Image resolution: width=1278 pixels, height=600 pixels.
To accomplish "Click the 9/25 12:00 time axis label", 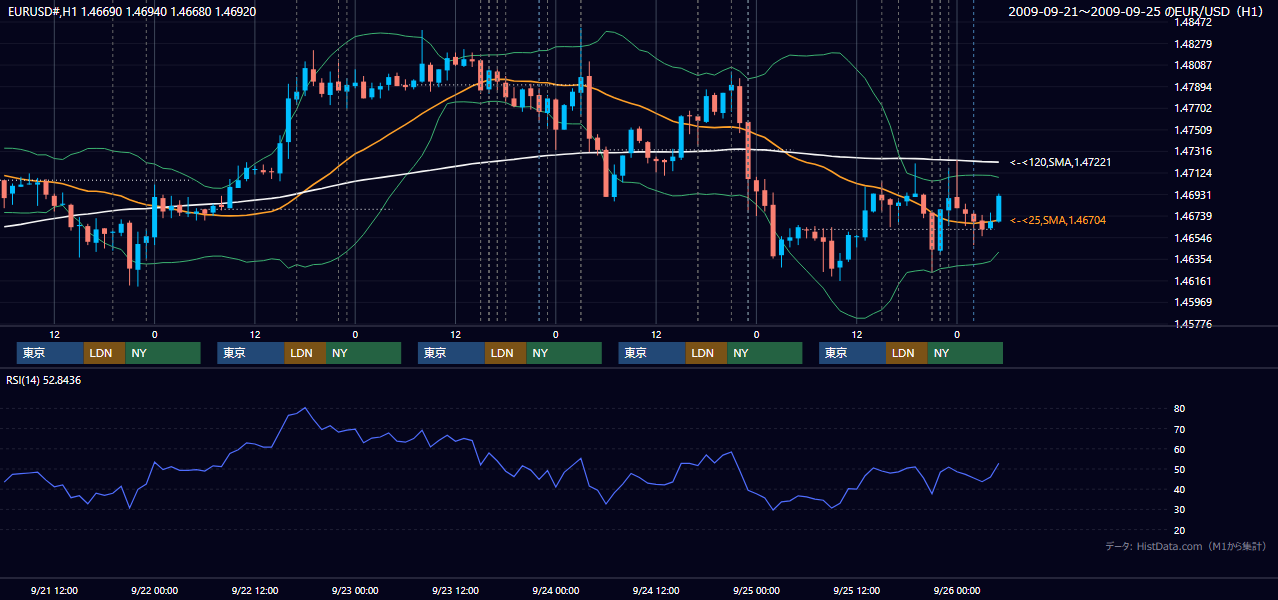I will click(x=856, y=591).
